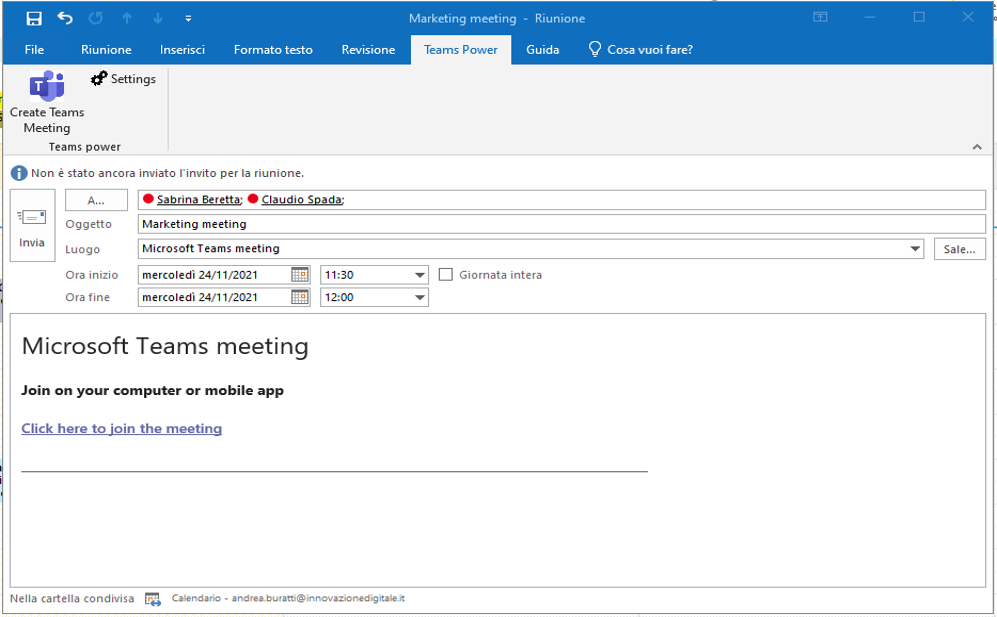The image size is (997, 617).
Task: Open the Inserisci ribbon tab
Action: (x=182, y=49)
